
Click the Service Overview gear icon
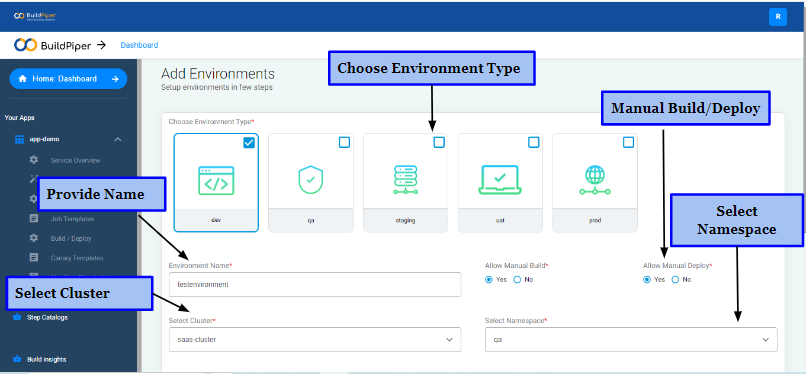(33, 160)
